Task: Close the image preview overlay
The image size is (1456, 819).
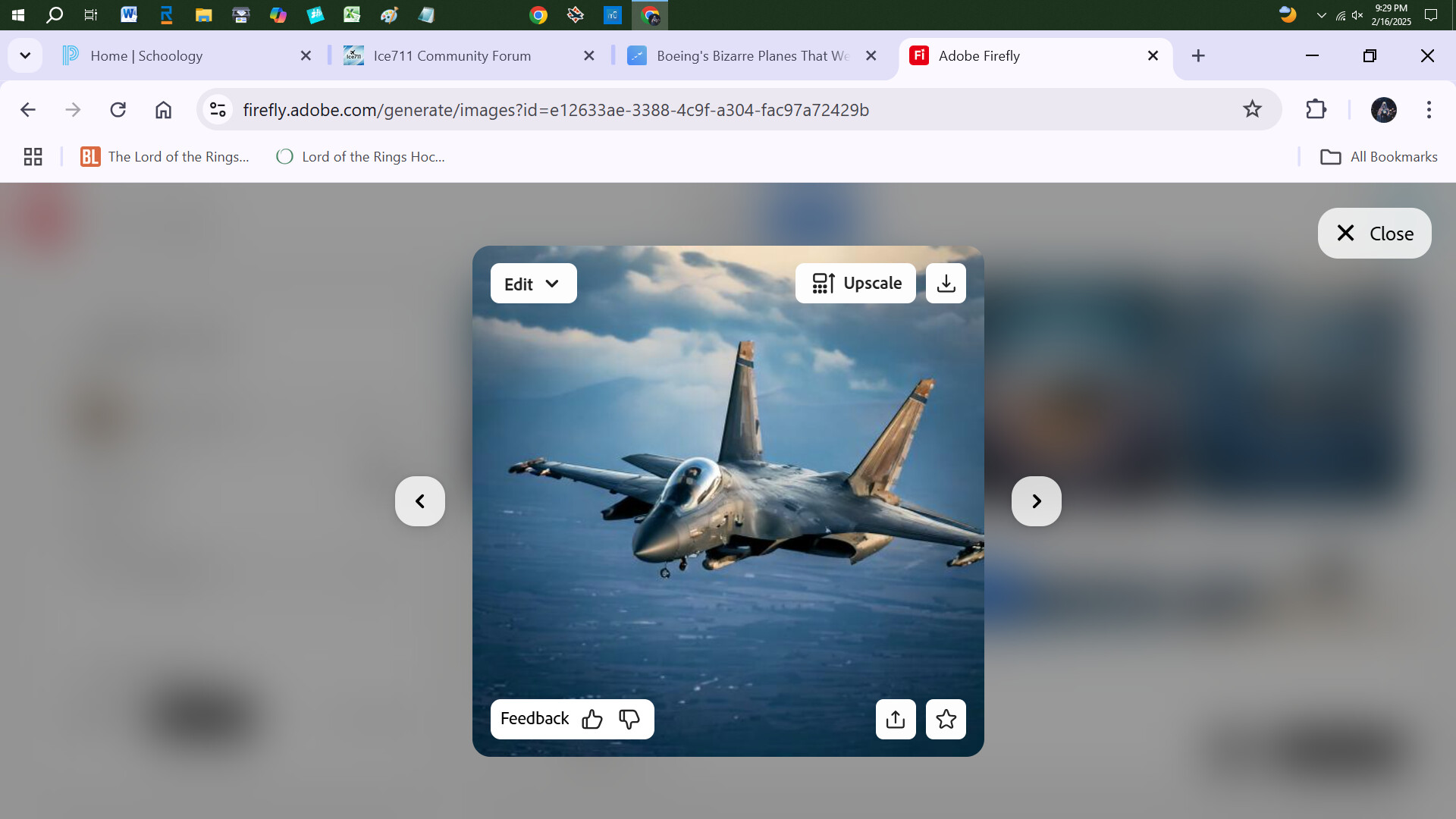Action: 1374,234
